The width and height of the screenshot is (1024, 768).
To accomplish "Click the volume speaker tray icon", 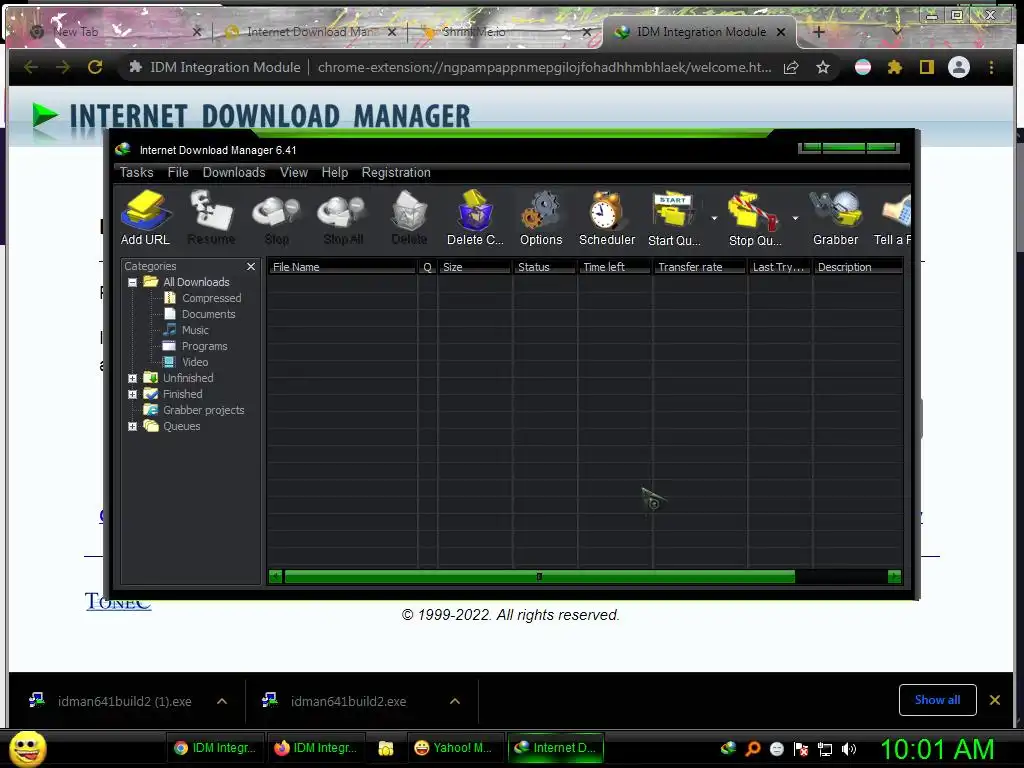I will coord(849,749).
